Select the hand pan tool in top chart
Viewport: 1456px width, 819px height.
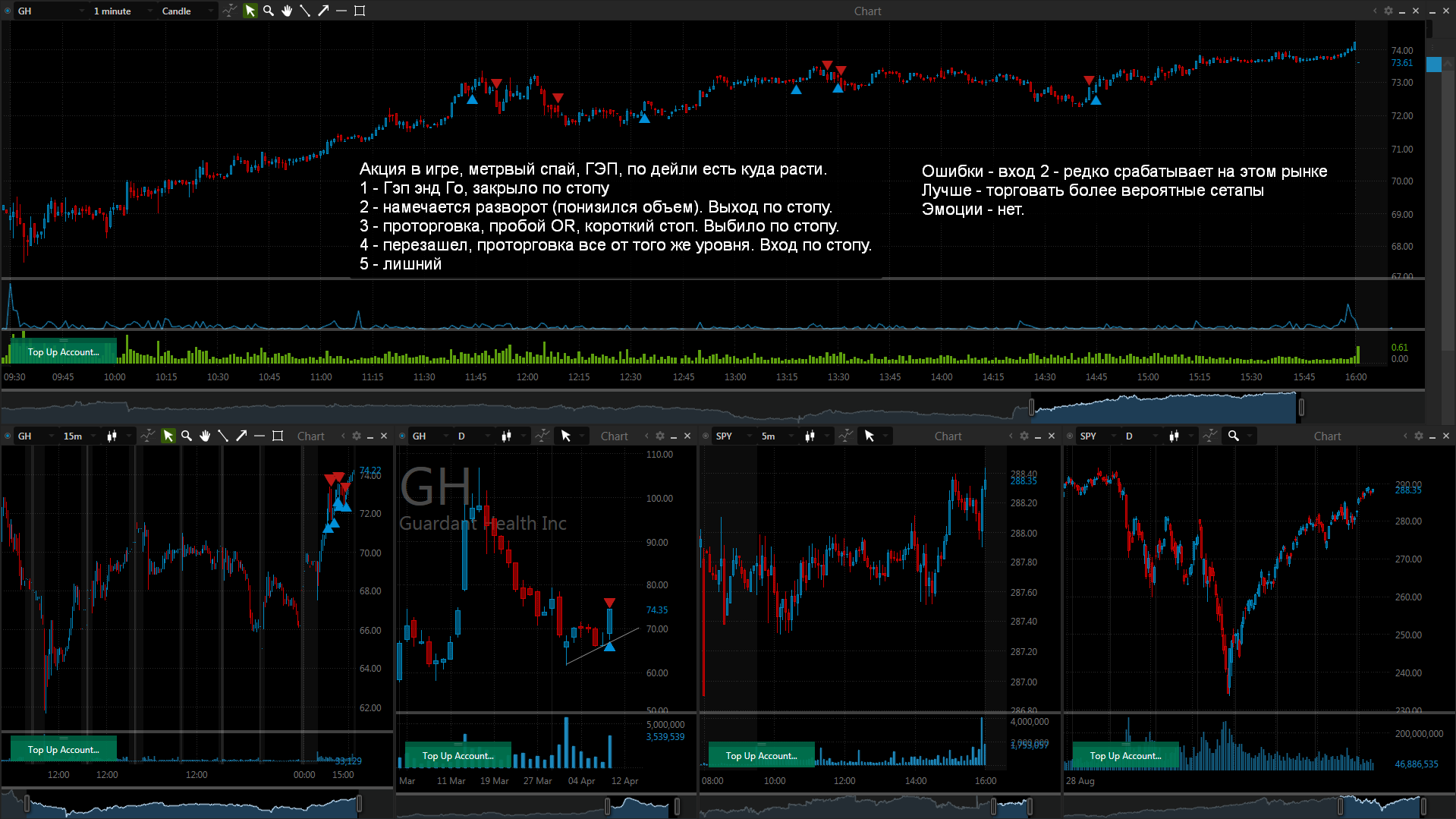287,11
